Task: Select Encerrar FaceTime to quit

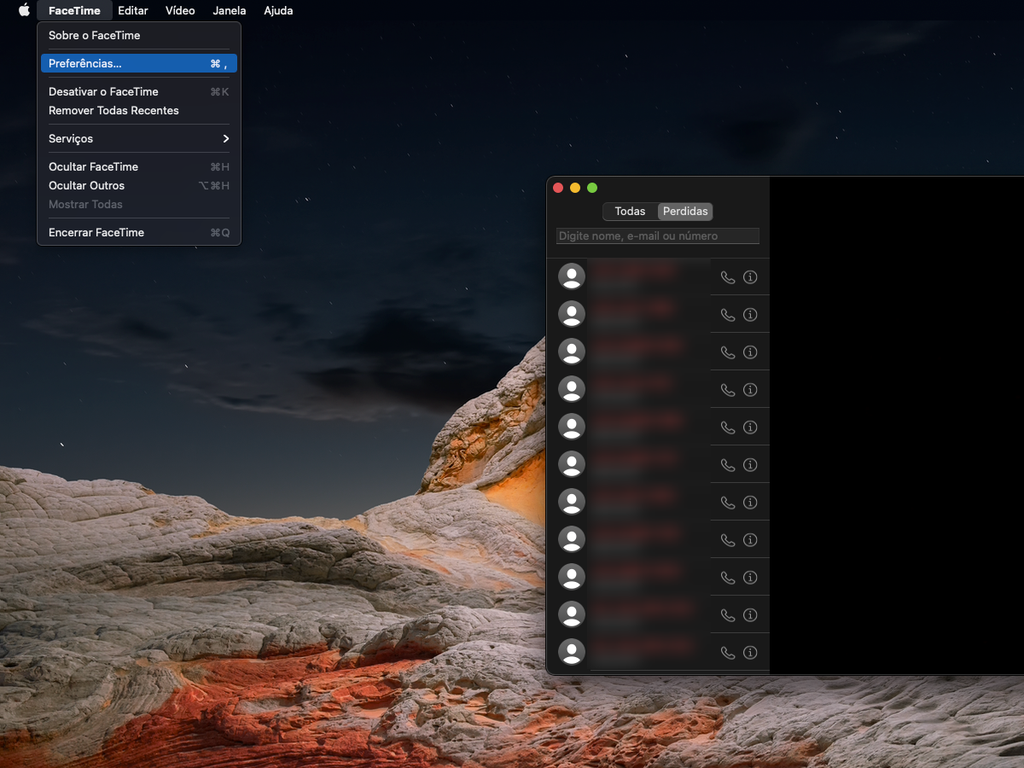Action: (x=138, y=232)
